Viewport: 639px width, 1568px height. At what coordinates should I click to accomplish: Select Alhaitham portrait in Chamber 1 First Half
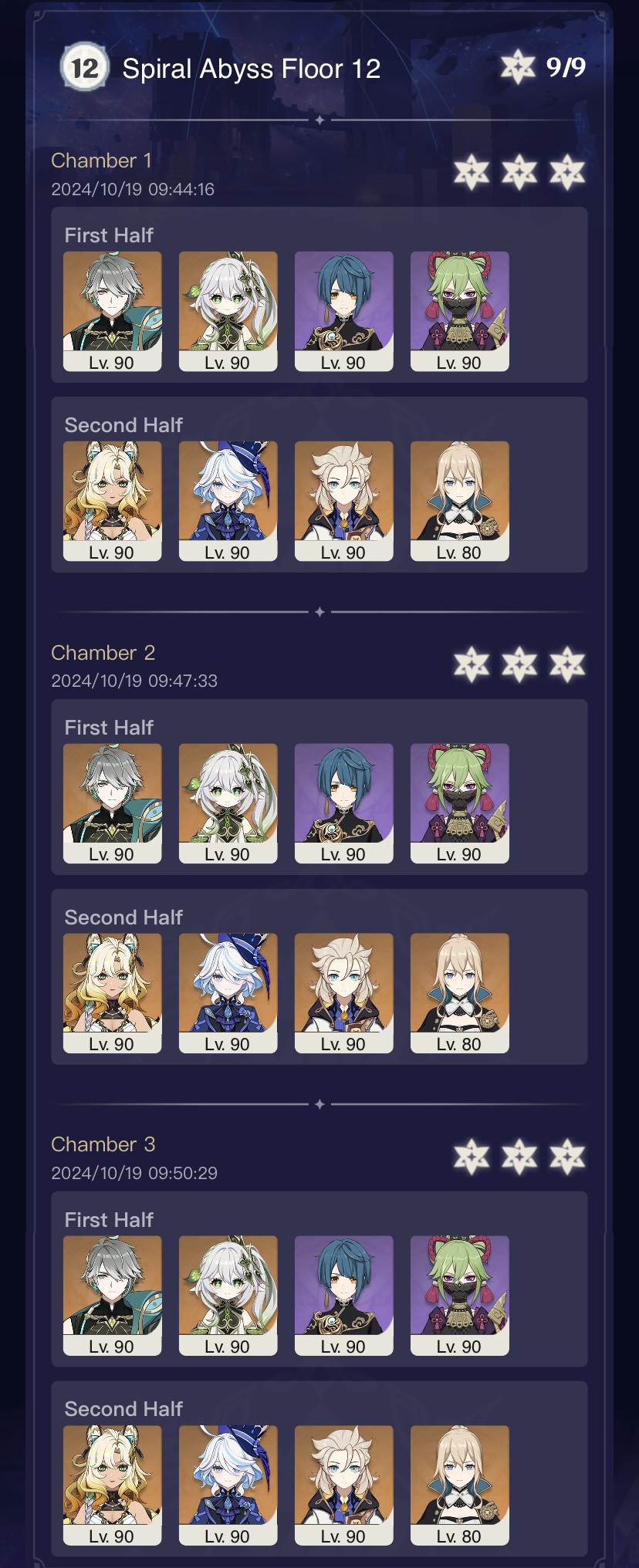[x=113, y=311]
